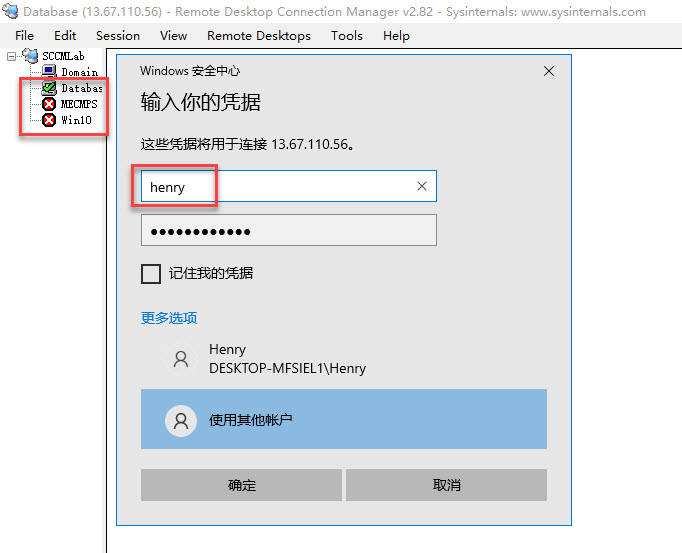The height and width of the screenshot is (553, 682).
Task: Click the app icon in the title bar
Action: (x=11, y=11)
